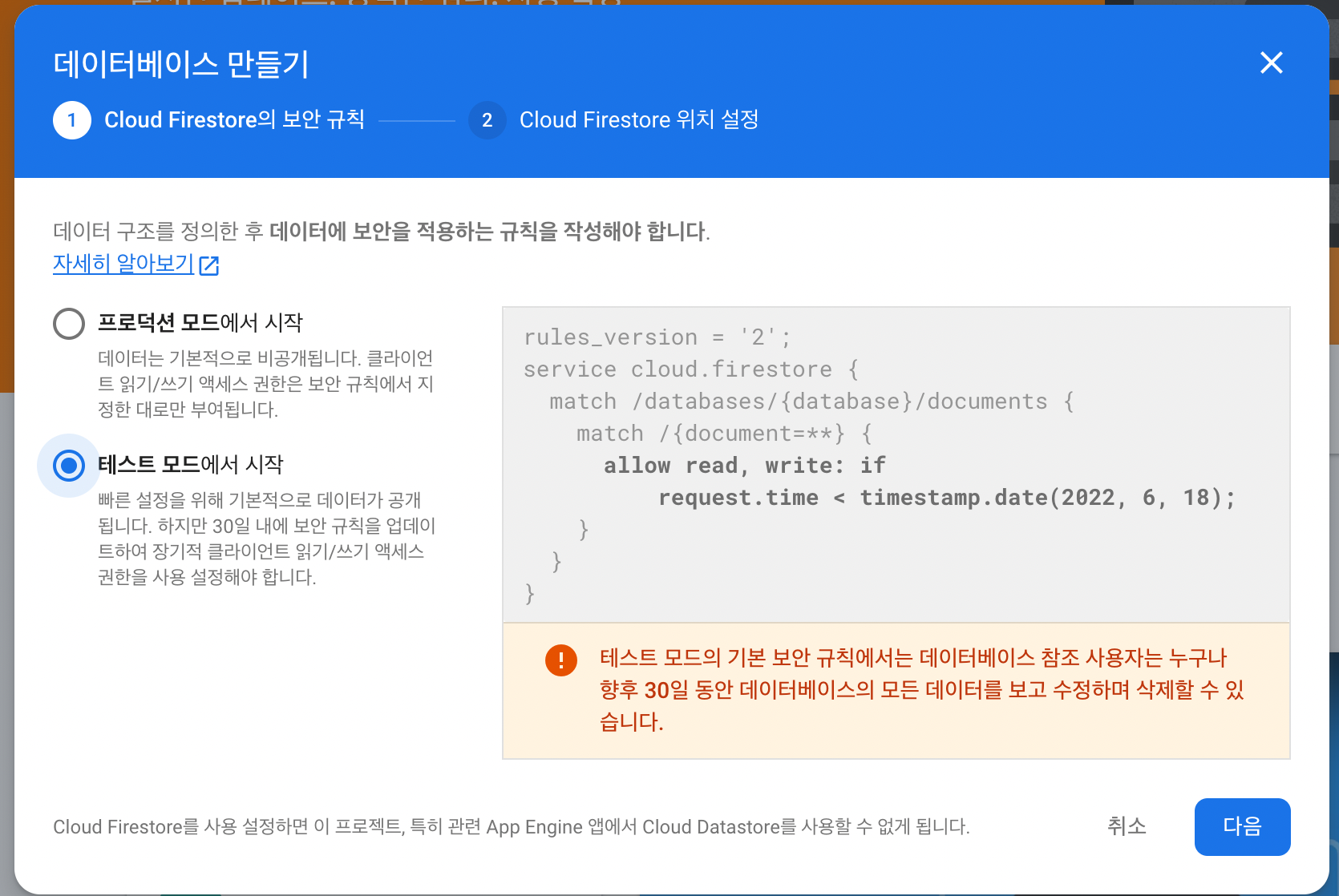Click the 테스트 모드에서 시작 label text
This screenshot has width=1339, height=896.
tap(191, 464)
